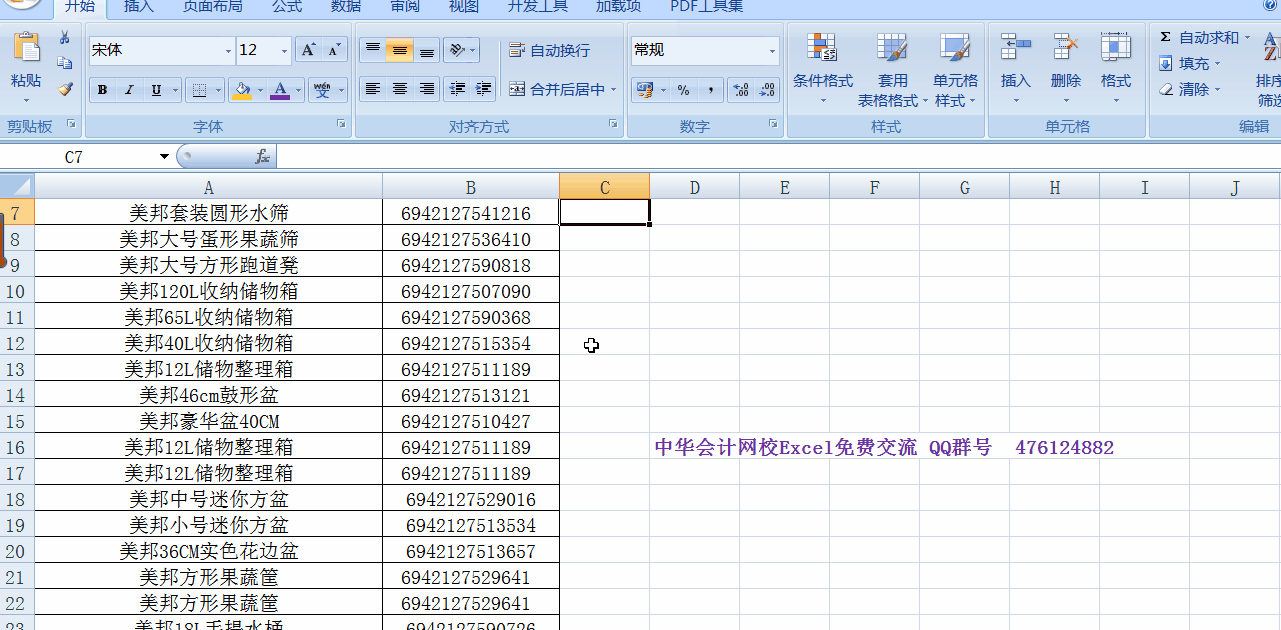This screenshot has width=1281, height=630.
Task: Switch to the 审阅 ribbon tab
Action: coord(405,6)
